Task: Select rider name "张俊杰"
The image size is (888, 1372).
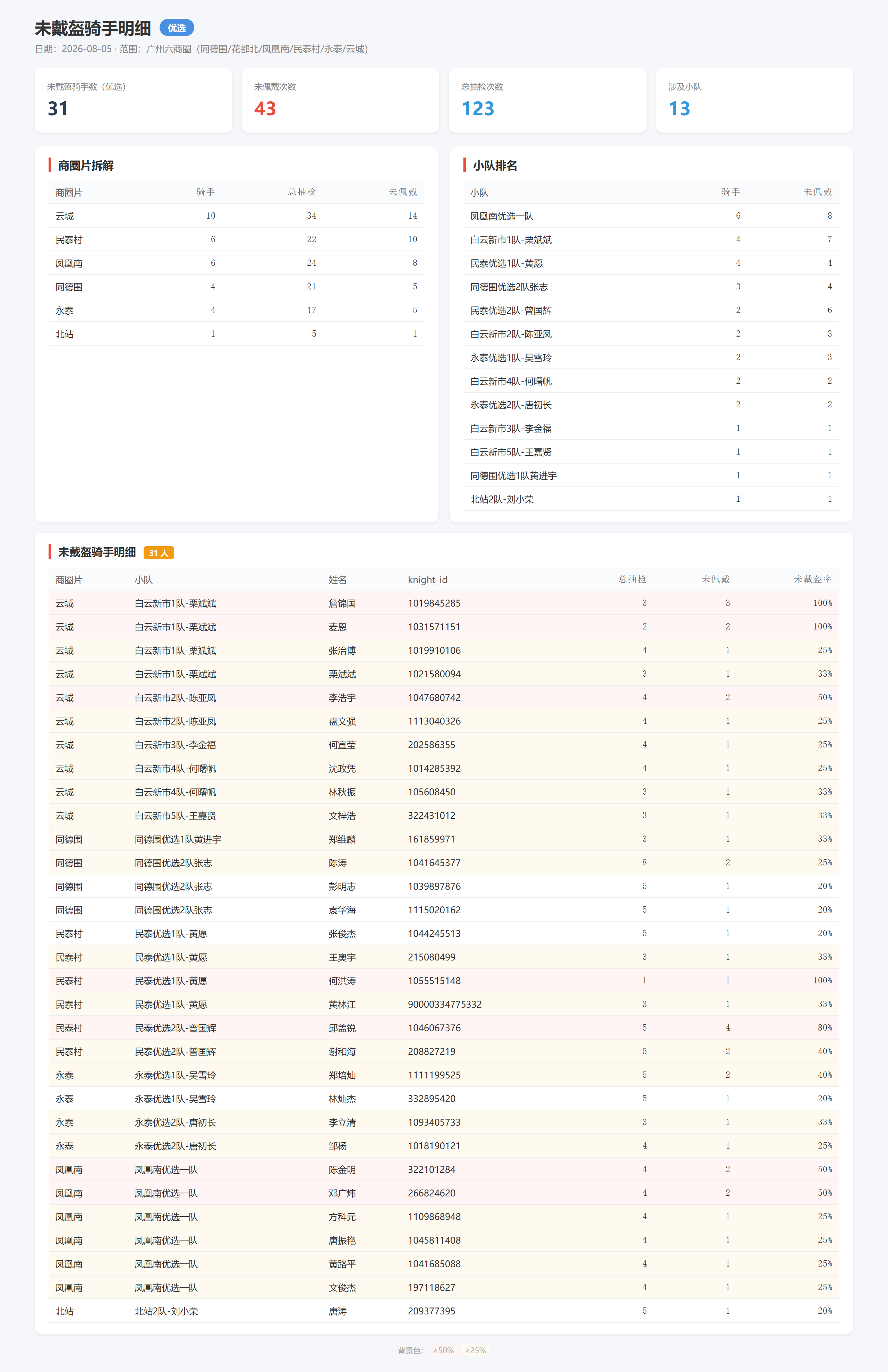Action: coord(342,934)
